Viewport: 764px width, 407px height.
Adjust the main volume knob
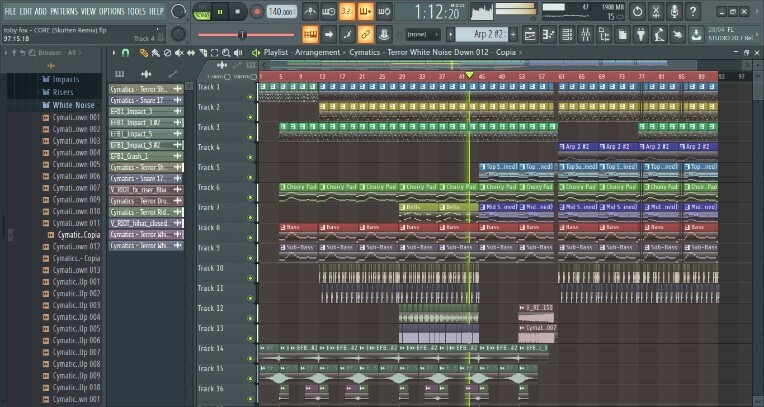point(179,12)
